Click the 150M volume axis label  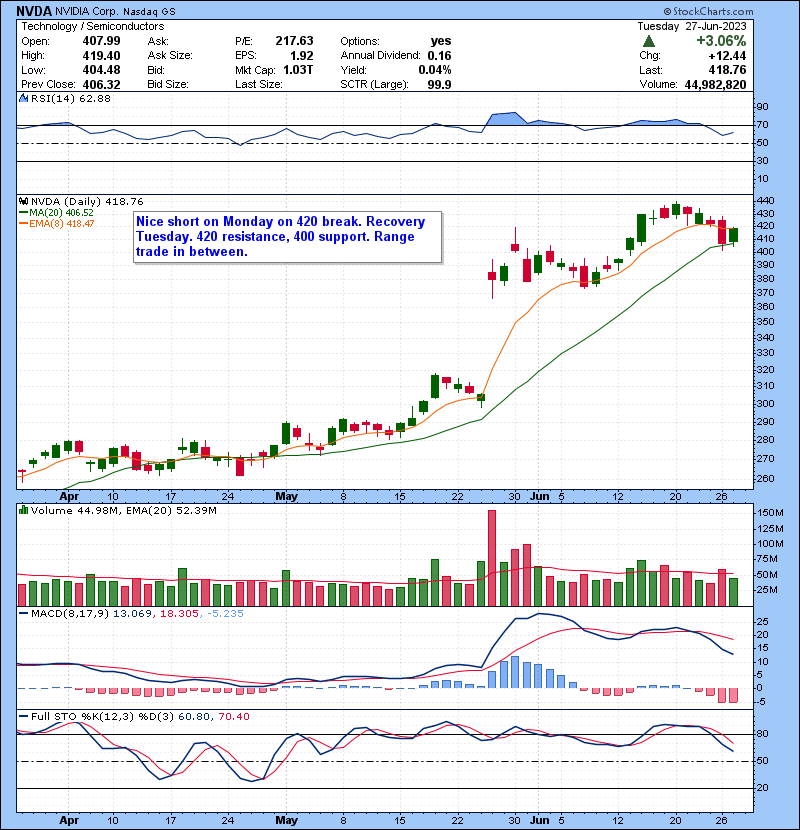click(770, 512)
